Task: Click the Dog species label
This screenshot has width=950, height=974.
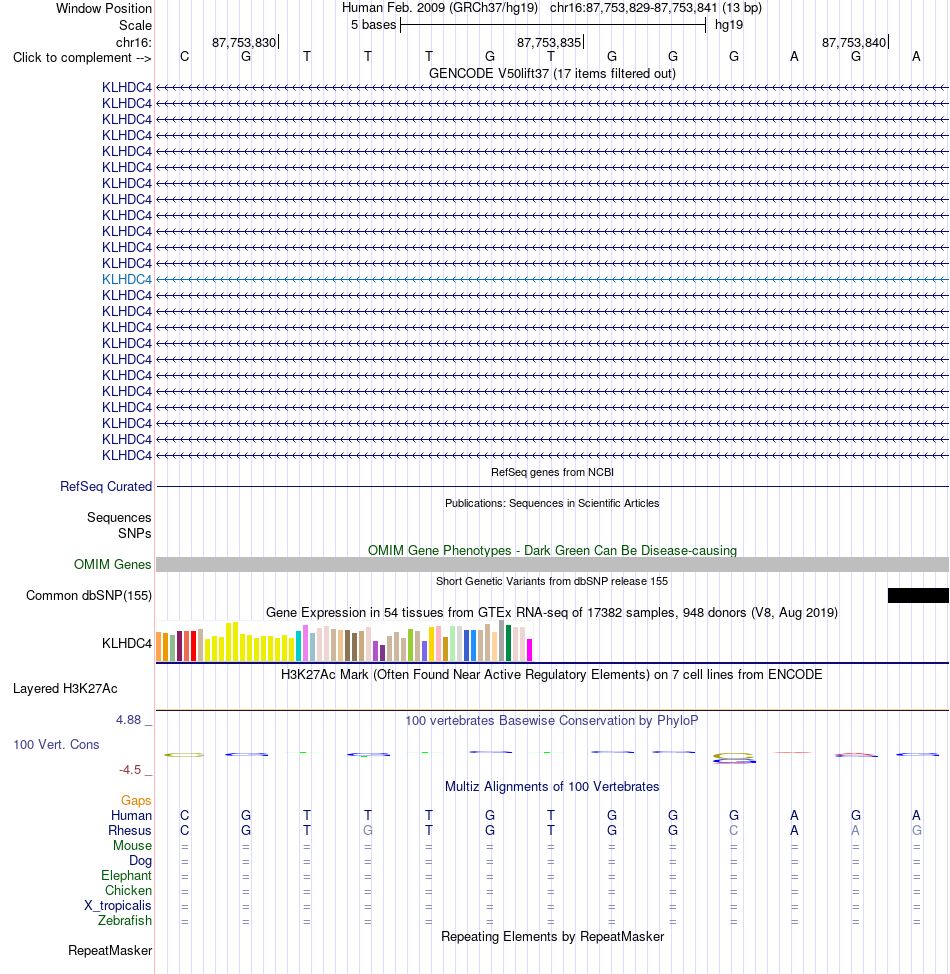Action: click(x=140, y=860)
